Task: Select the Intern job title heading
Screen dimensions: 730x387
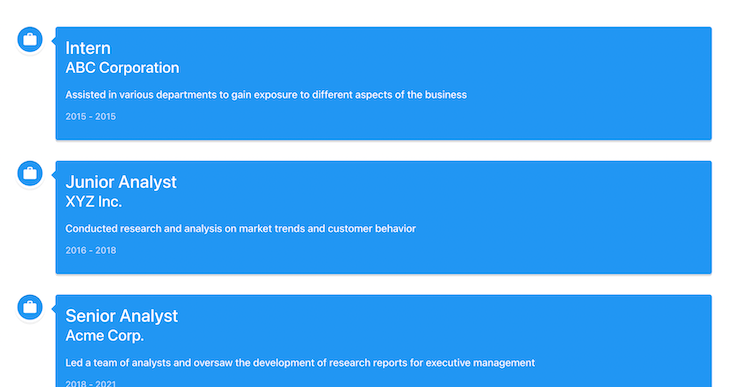Action: click(x=88, y=48)
